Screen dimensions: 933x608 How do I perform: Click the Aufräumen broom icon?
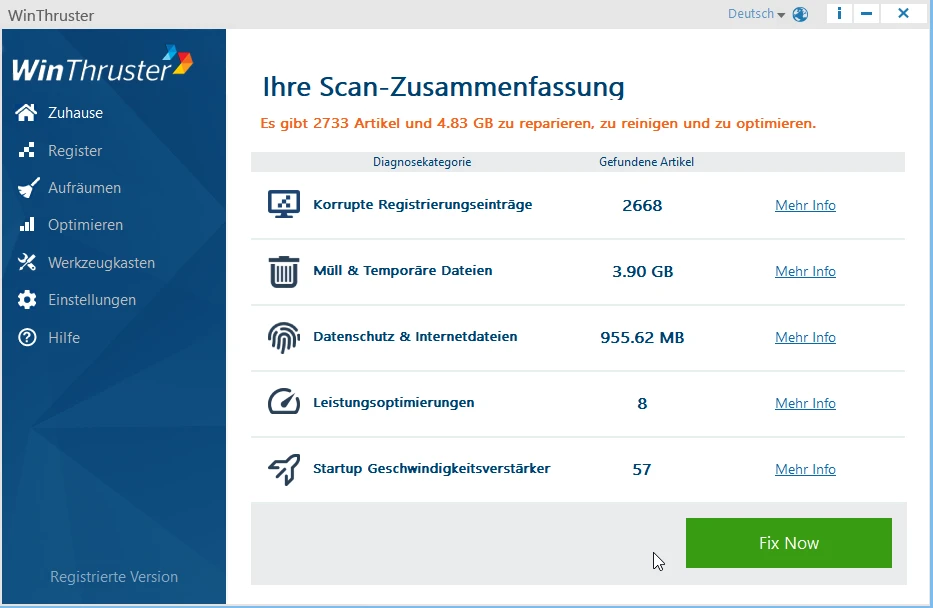click(27, 188)
